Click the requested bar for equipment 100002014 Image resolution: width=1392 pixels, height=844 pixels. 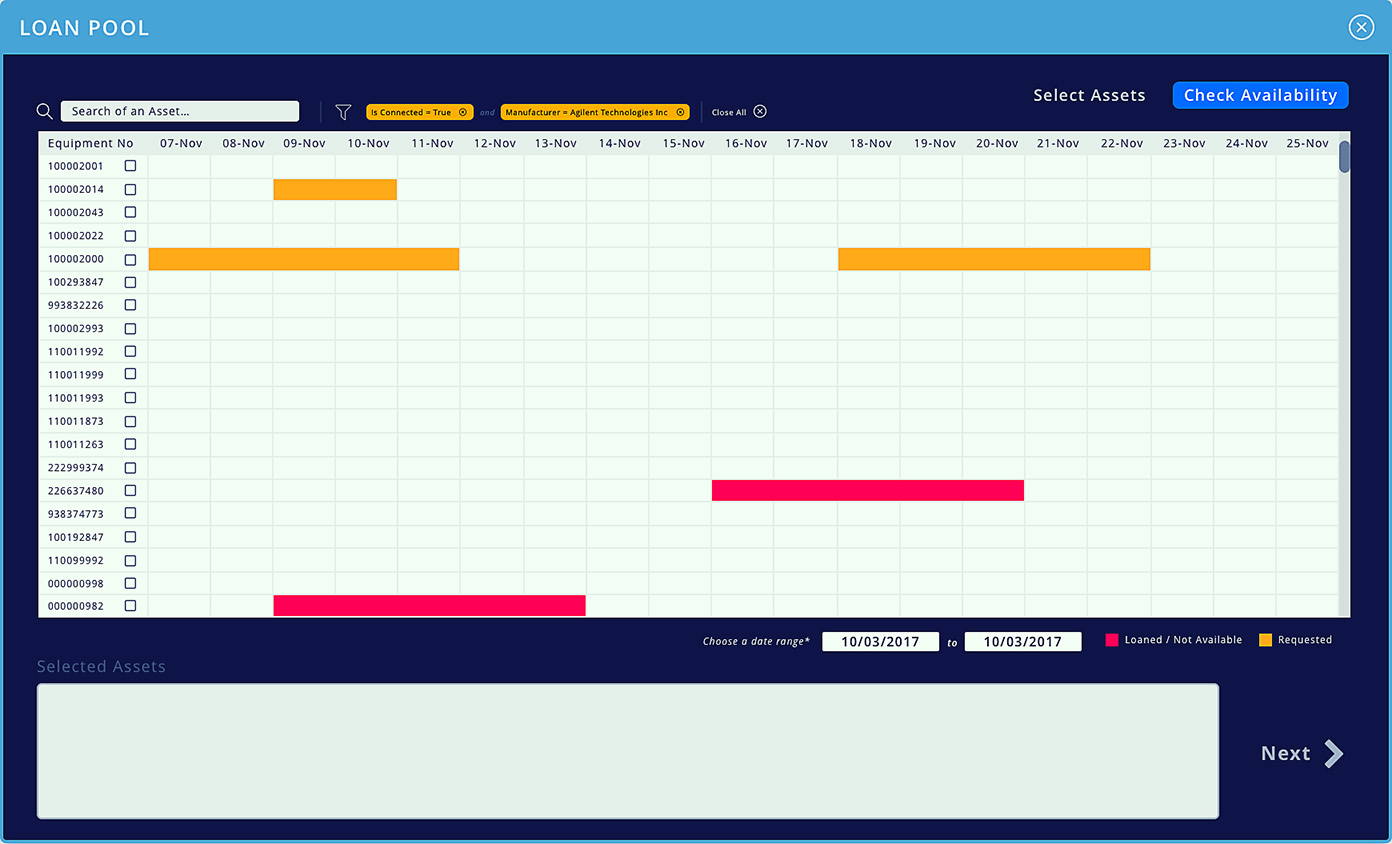335,189
